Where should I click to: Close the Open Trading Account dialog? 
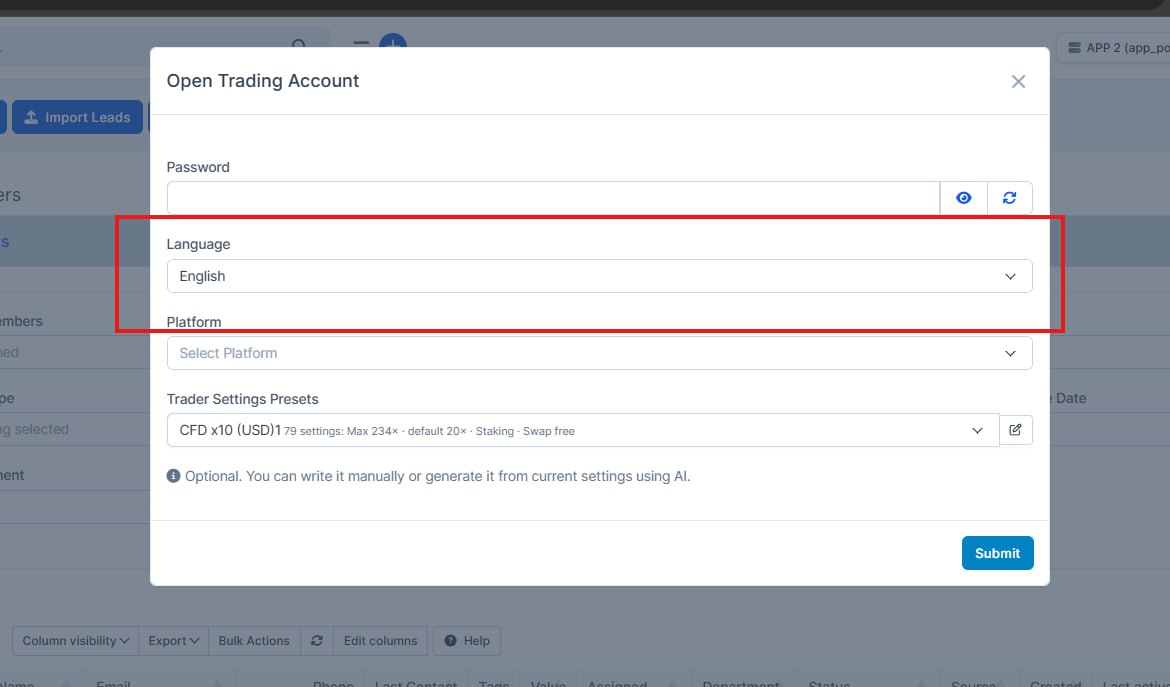point(1018,82)
